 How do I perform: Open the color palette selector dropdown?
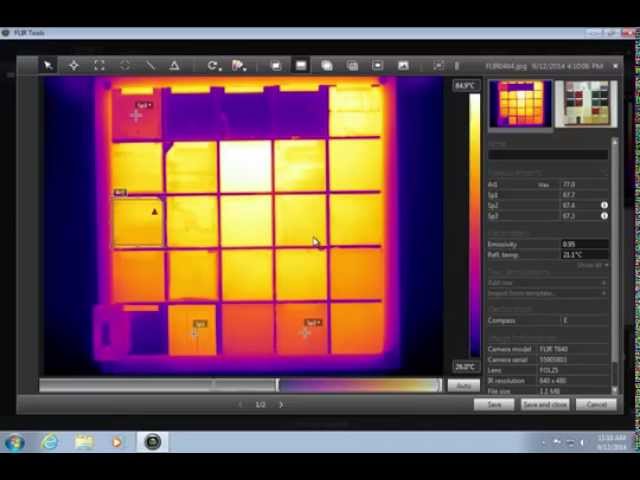pos(239,65)
